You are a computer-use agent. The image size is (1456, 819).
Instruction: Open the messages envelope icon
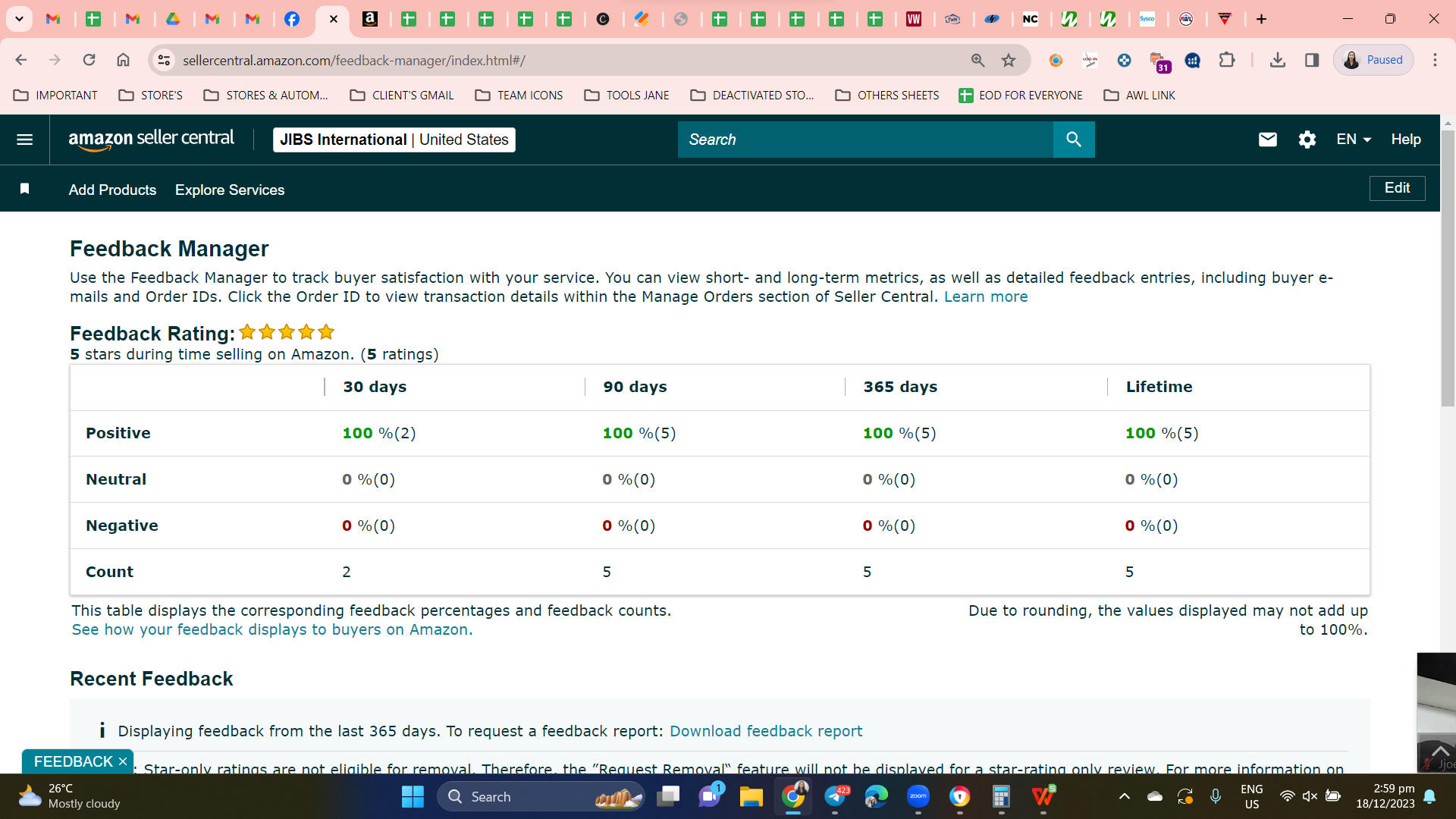(1267, 140)
